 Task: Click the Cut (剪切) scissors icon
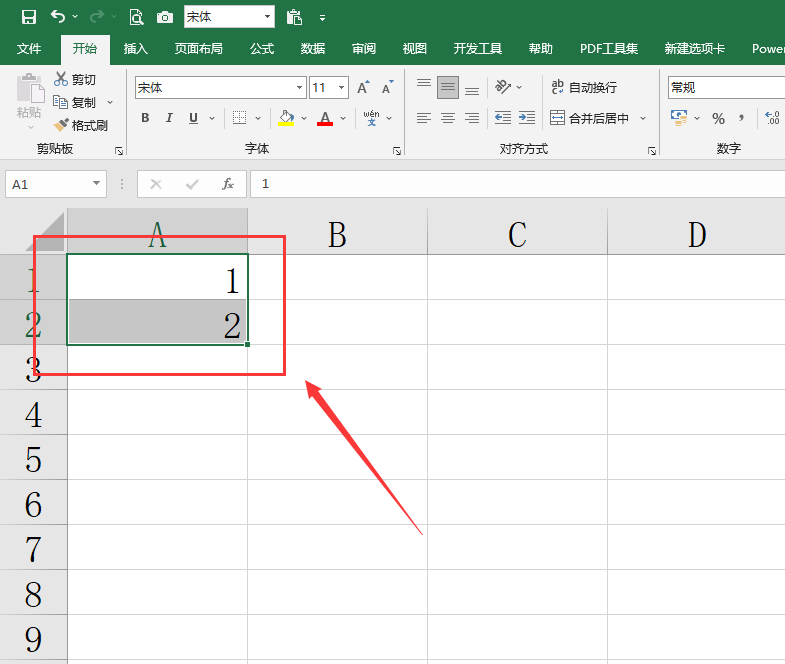(61, 79)
